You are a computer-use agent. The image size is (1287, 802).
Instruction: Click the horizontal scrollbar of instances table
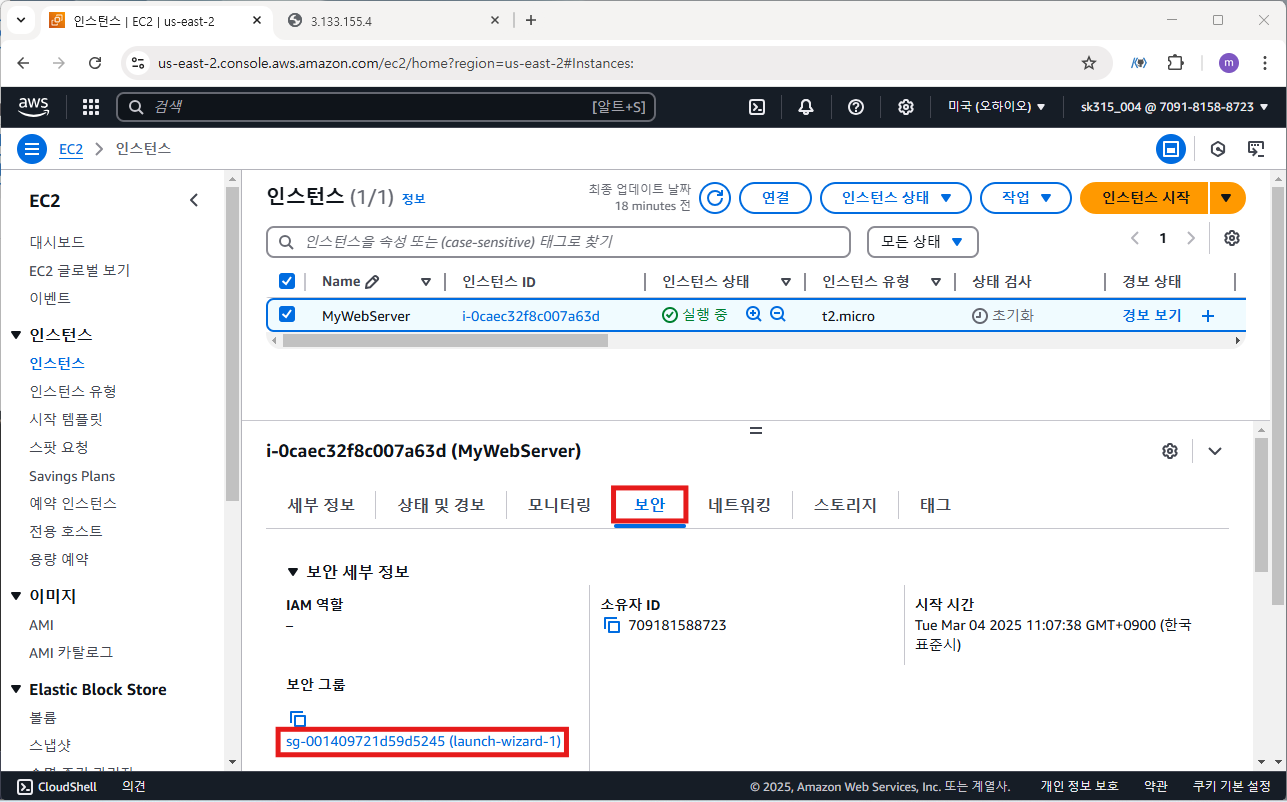pos(445,340)
